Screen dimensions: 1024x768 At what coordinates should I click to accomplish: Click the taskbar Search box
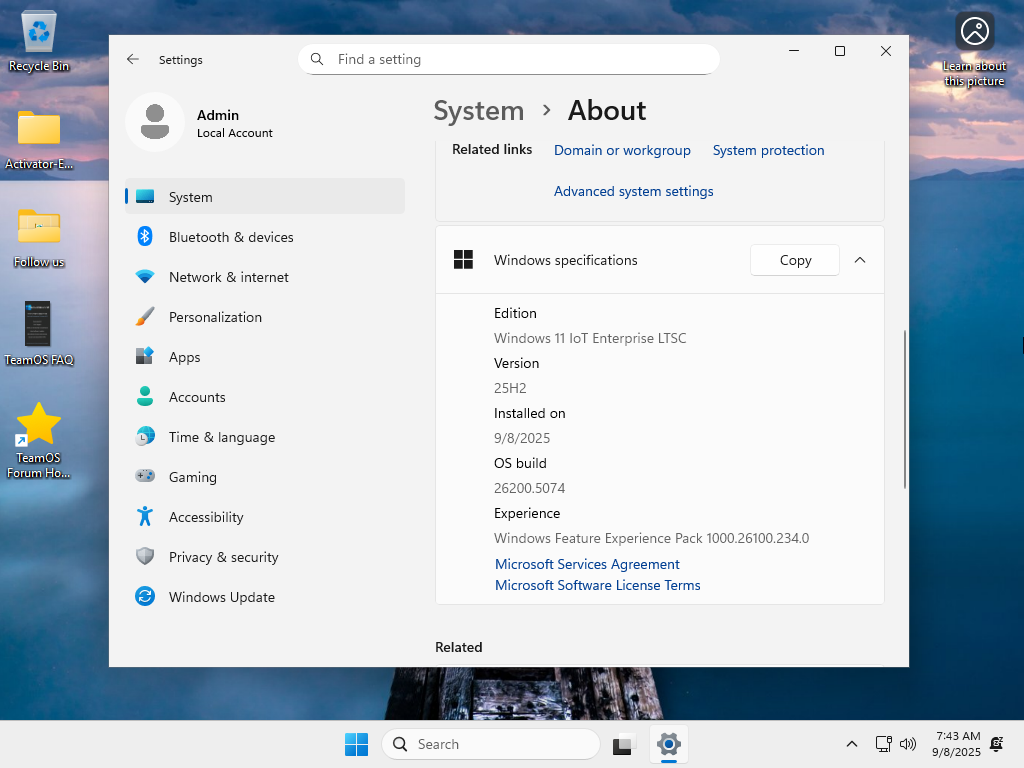pos(490,744)
